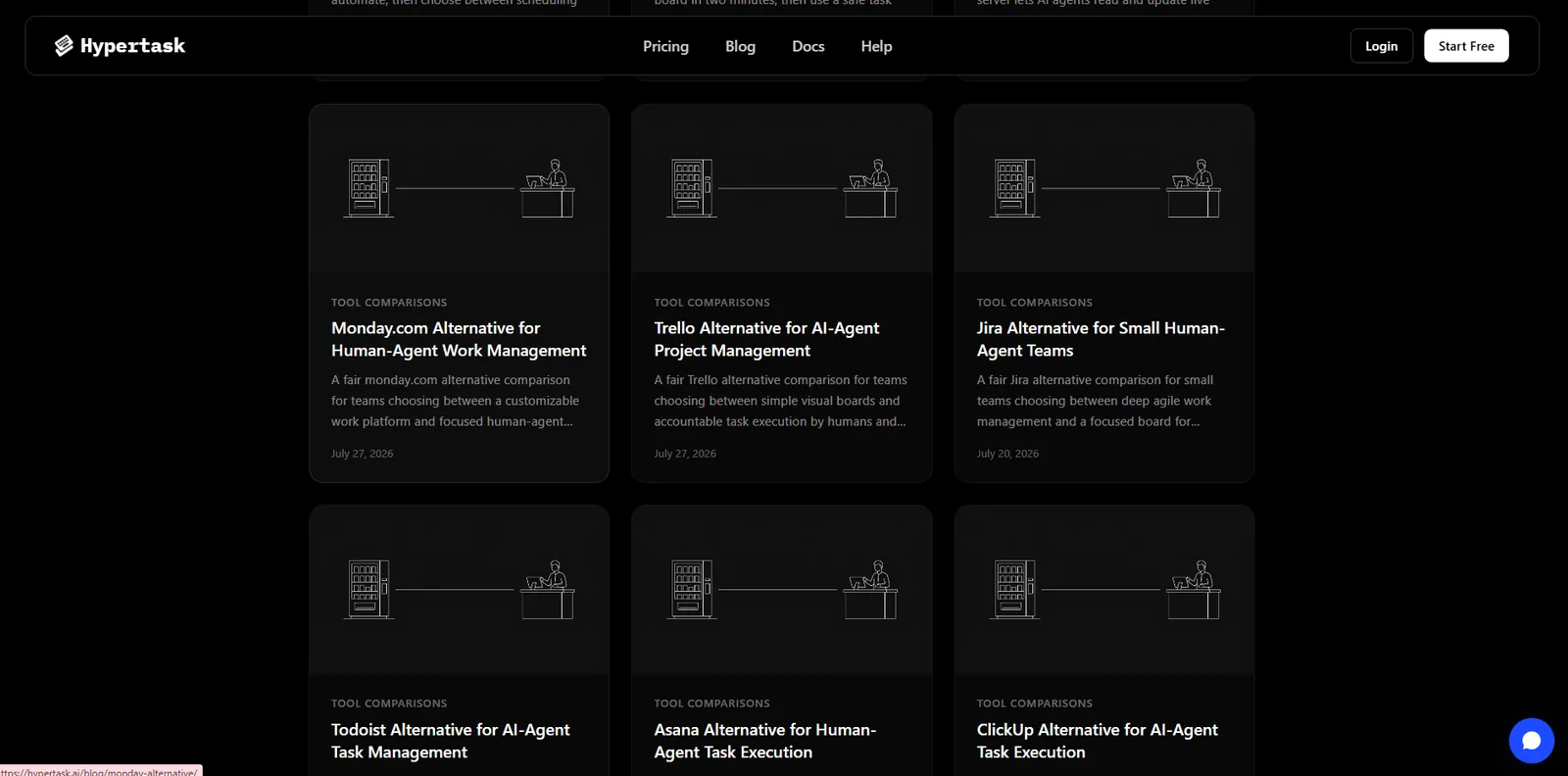Click the Monday.com article thumbnail illustration
This screenshot has height=776, width=1568.
pos(459,188)
